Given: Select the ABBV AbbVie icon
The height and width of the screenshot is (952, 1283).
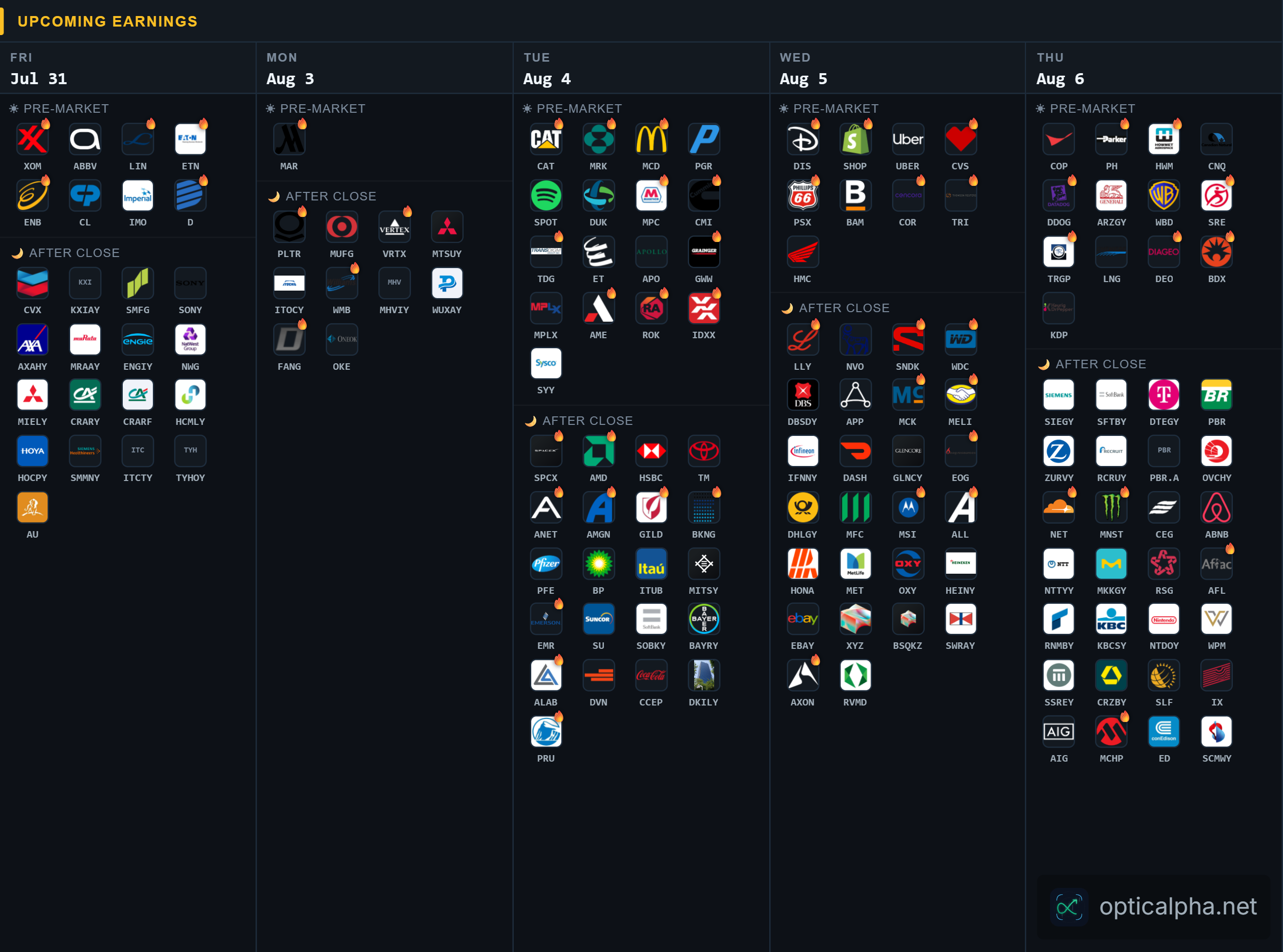Looking at the screenshot, I should point(85,139).
